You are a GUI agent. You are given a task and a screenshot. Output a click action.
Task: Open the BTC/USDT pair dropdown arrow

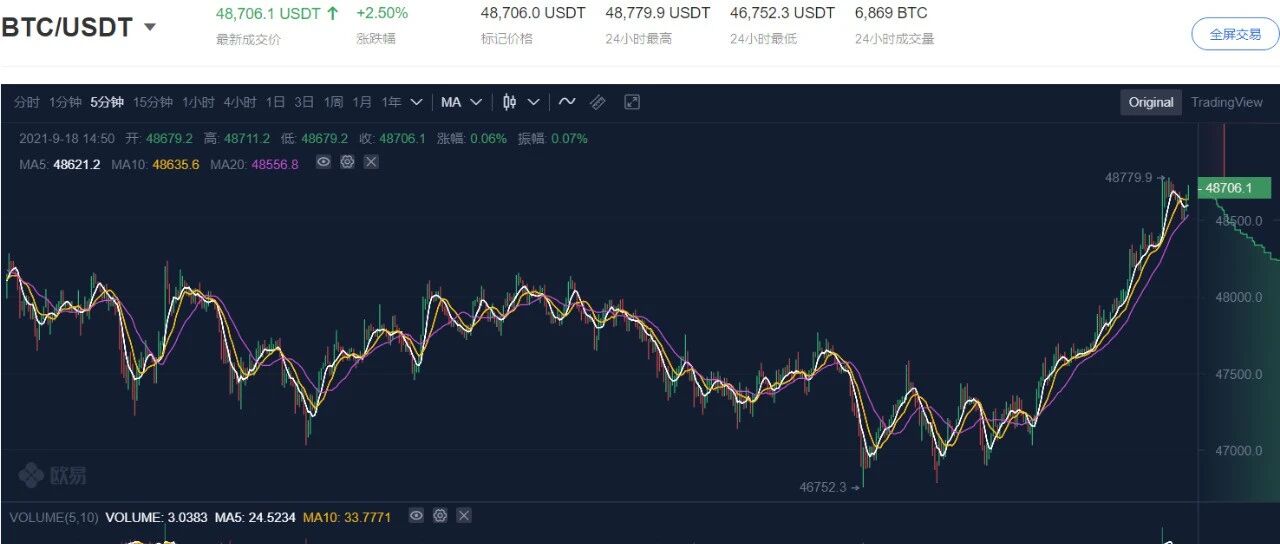[x=150, y=27]
